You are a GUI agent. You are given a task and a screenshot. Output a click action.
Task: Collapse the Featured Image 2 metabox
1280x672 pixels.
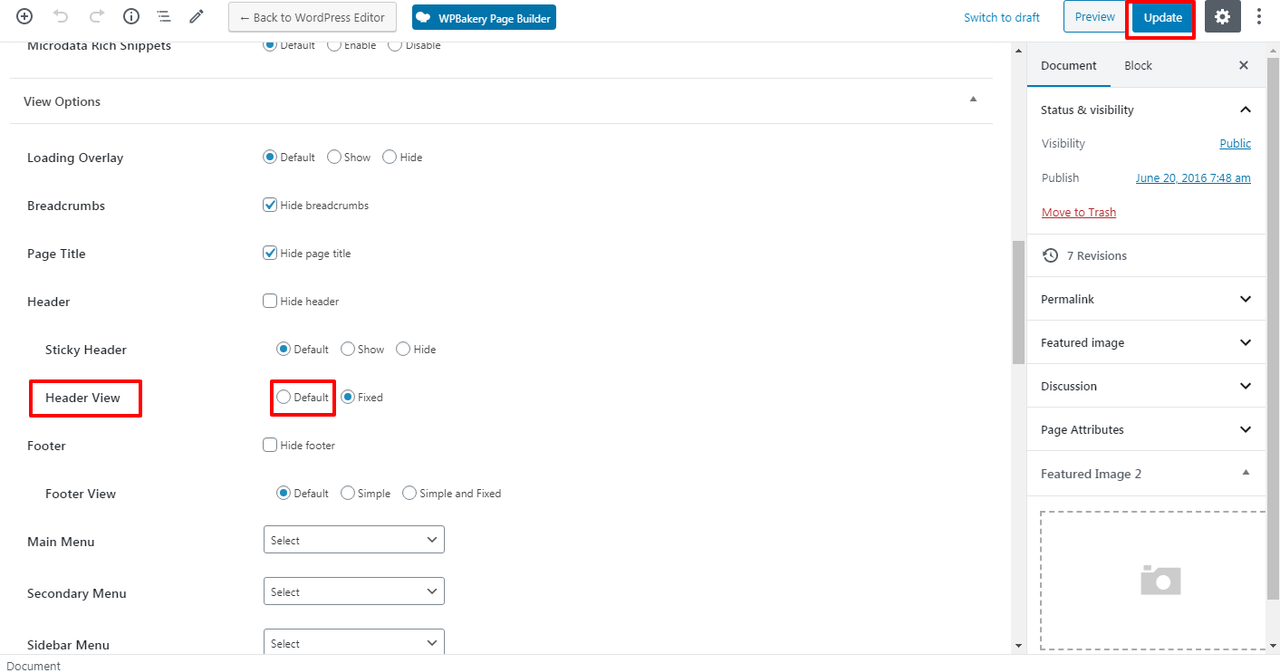[1245, 473]
